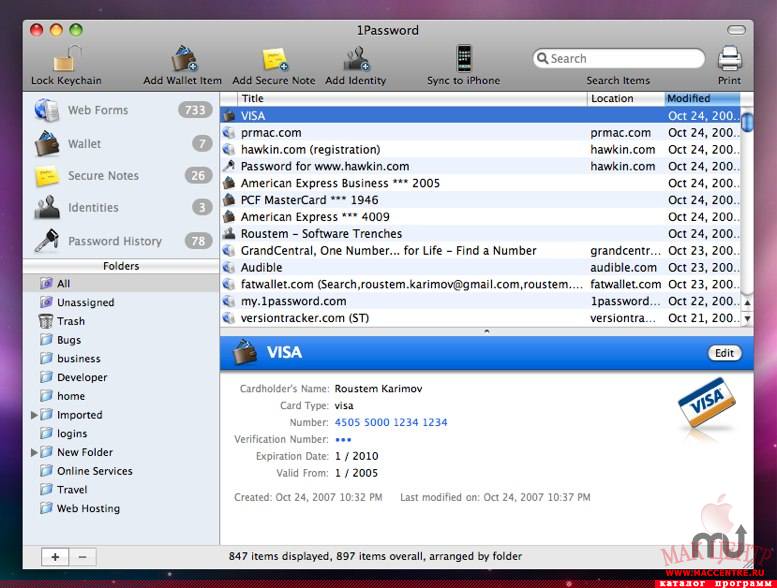Click key icon beside Password for www.hawkin.com
The width and height of the screenshot is (777, 588).
228,166
